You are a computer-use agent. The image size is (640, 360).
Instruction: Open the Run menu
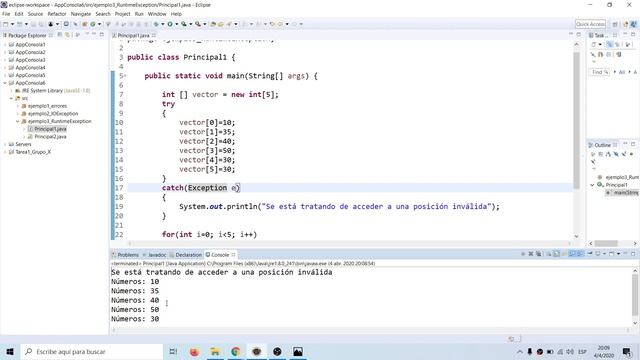(139, 14)
